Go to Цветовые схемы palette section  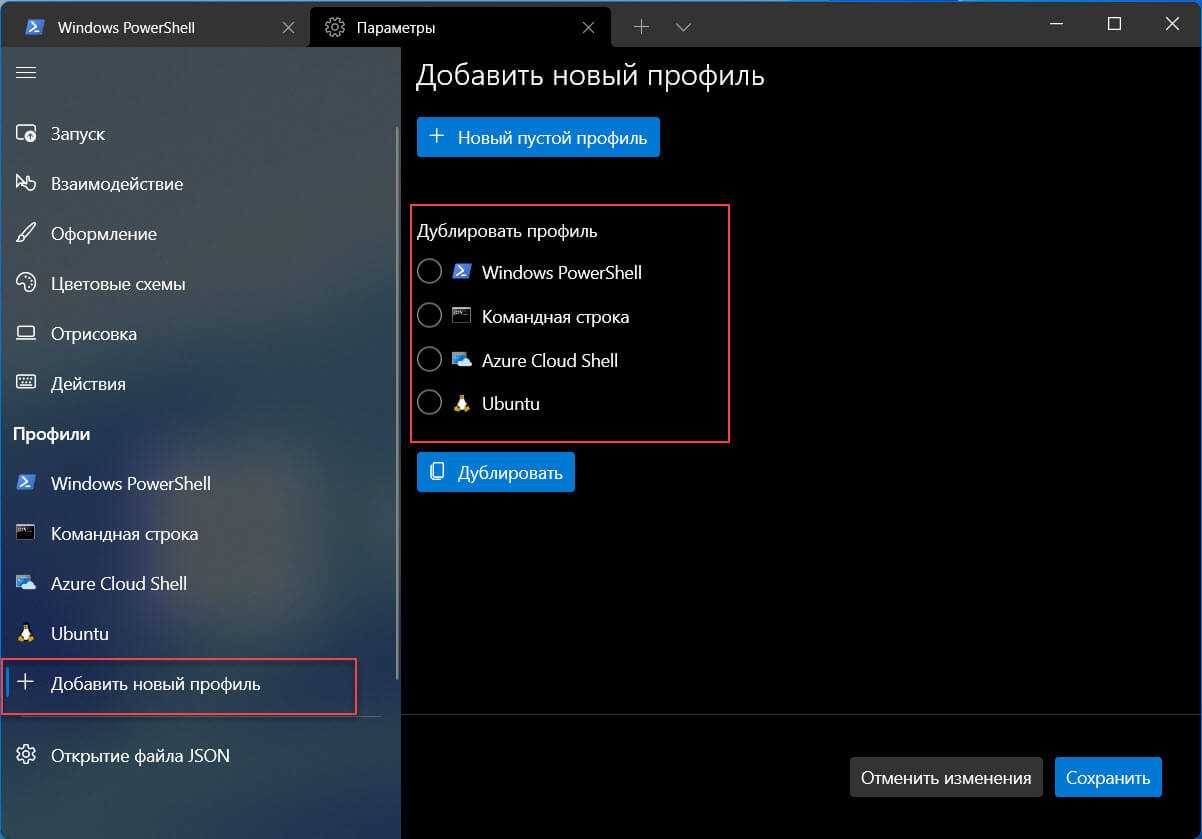(x=117, y=284)
